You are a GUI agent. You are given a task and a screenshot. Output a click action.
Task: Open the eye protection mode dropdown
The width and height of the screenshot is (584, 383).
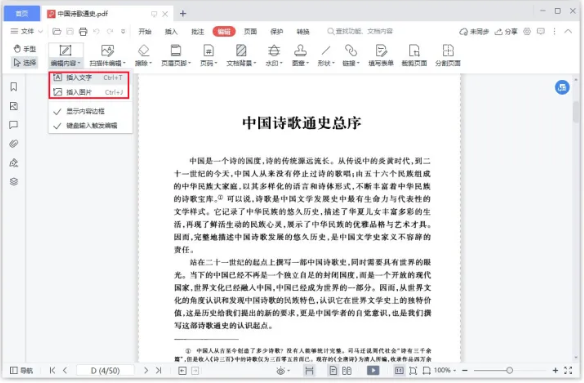[283, 370]
